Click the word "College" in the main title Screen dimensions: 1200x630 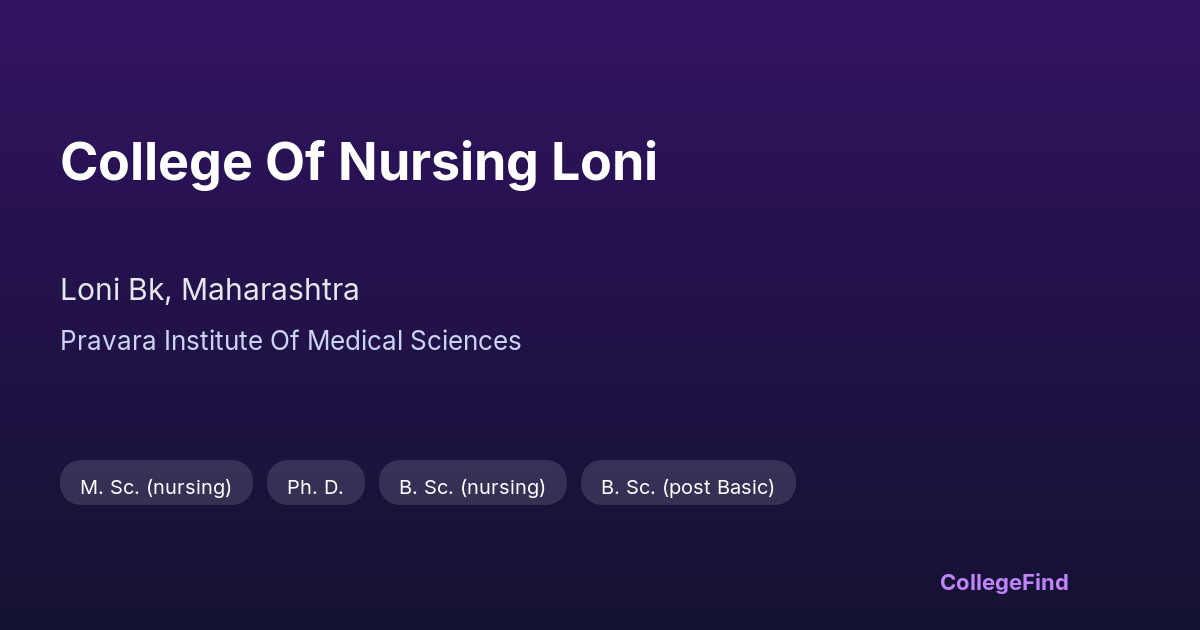point(156,162)
